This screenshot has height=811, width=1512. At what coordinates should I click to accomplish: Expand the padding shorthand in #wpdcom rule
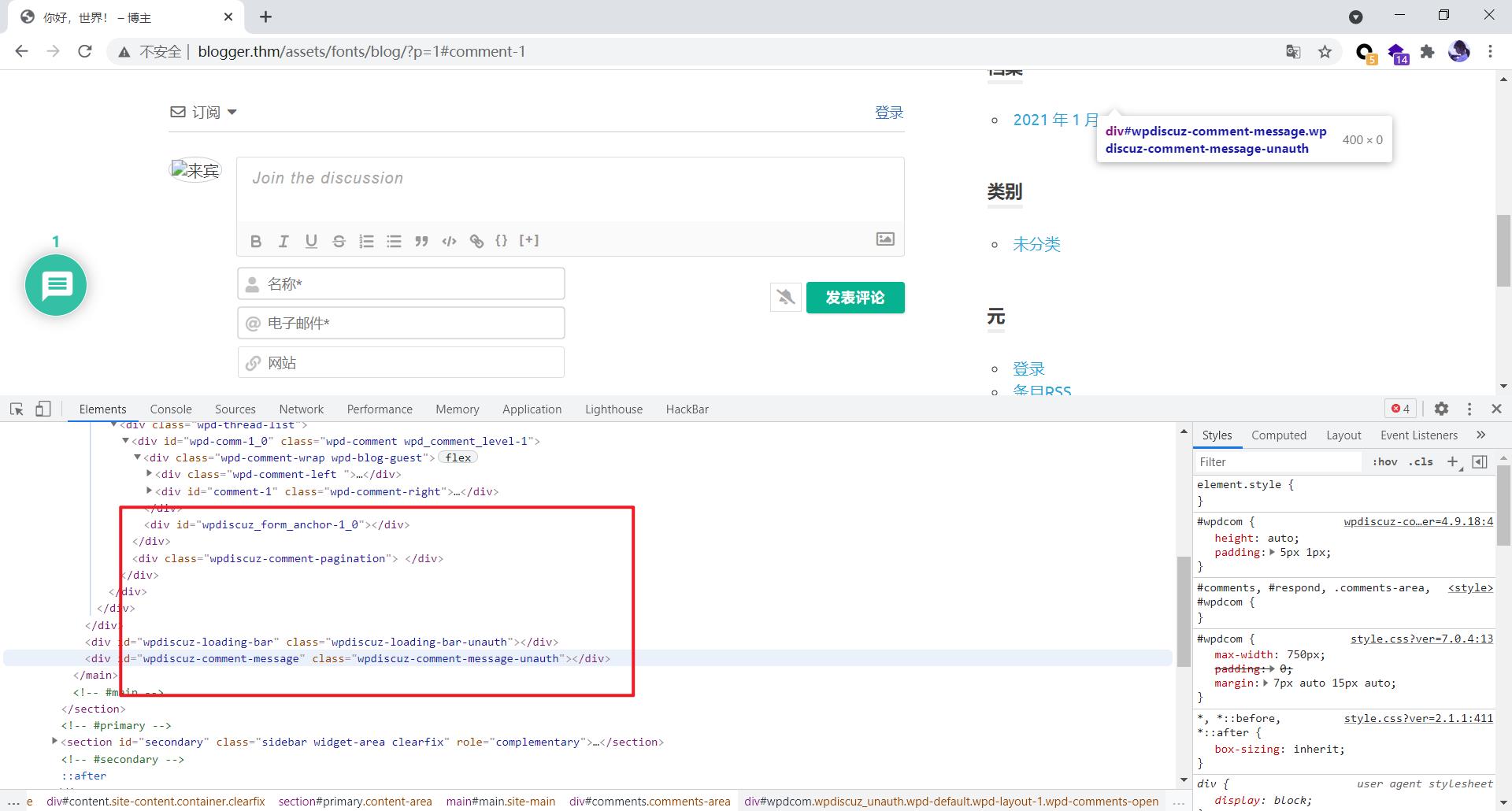(1272, 553)
